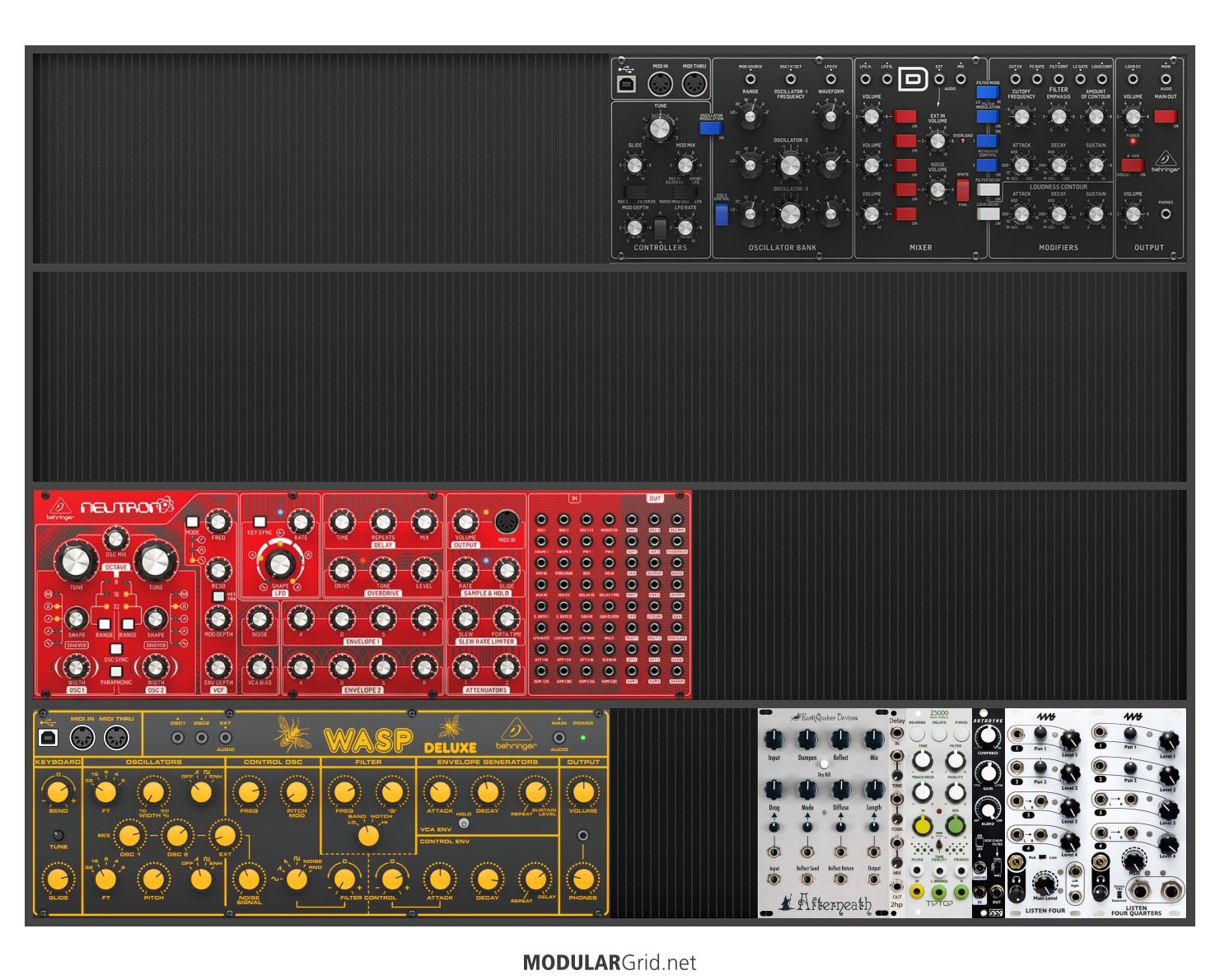Click the OSC 1V/OCT input jack
The image size is (1220, 980).
coord(791,79)
